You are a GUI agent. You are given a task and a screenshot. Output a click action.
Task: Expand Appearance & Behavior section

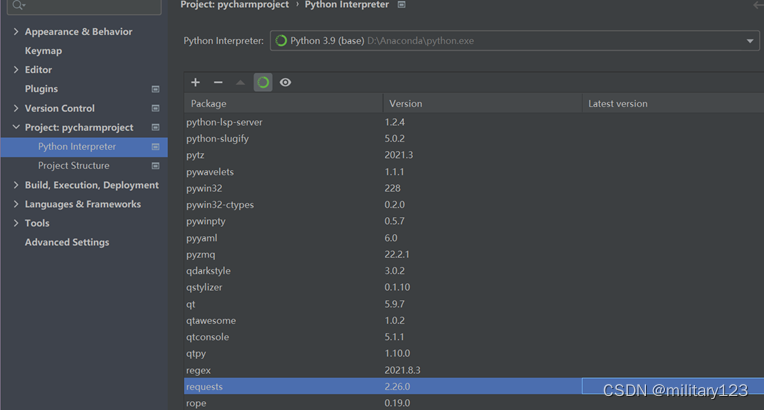click(x=16, y=32)
